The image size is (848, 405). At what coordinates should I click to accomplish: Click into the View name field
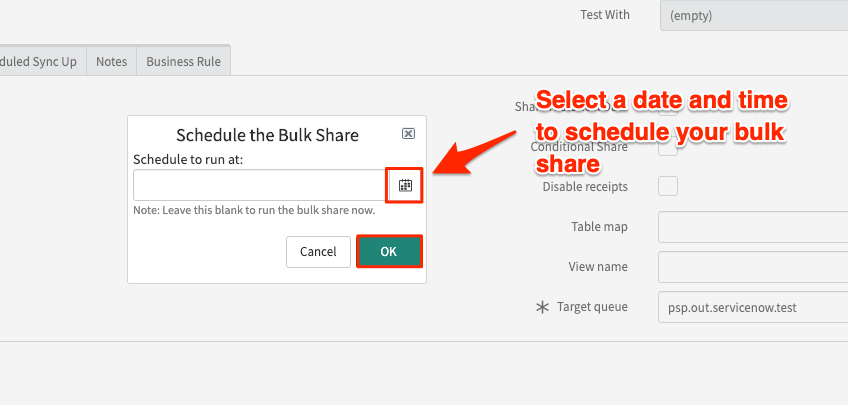pyautogui.click(x=753, y=267)
